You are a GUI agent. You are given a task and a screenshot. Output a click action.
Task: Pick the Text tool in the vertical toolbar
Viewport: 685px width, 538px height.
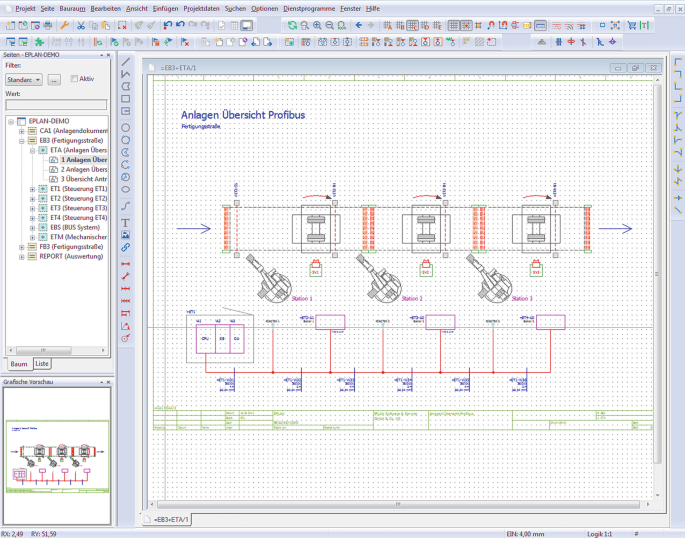click(126, 222)
